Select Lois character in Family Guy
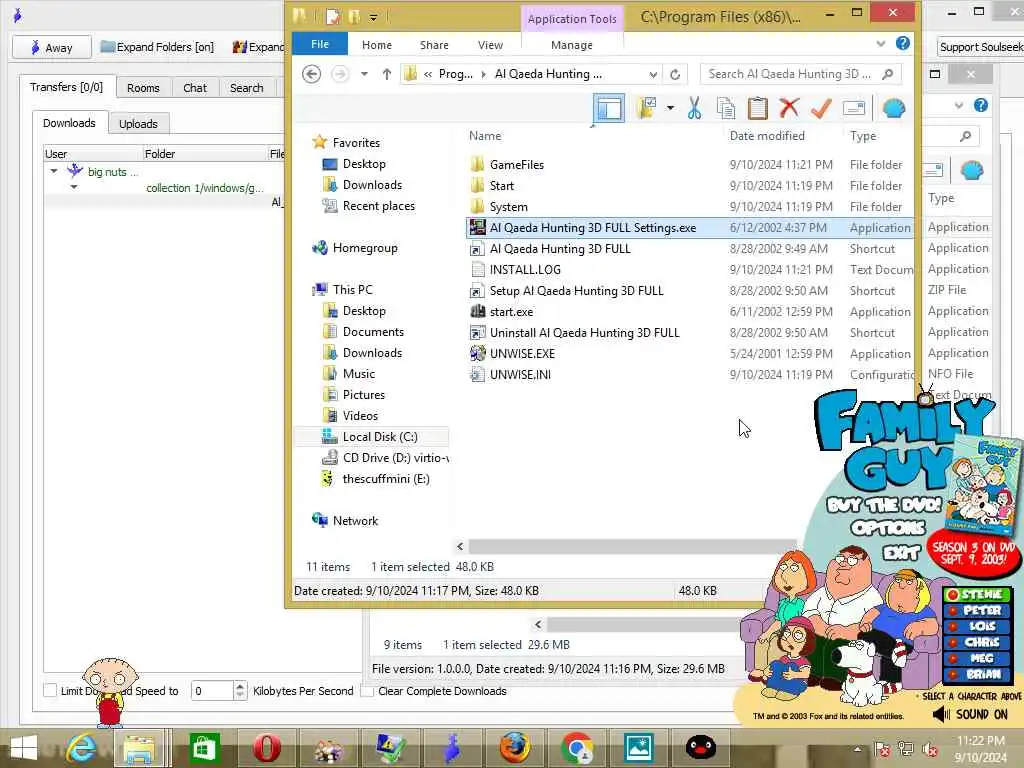Screen dimensions: 1024x768 977,626
